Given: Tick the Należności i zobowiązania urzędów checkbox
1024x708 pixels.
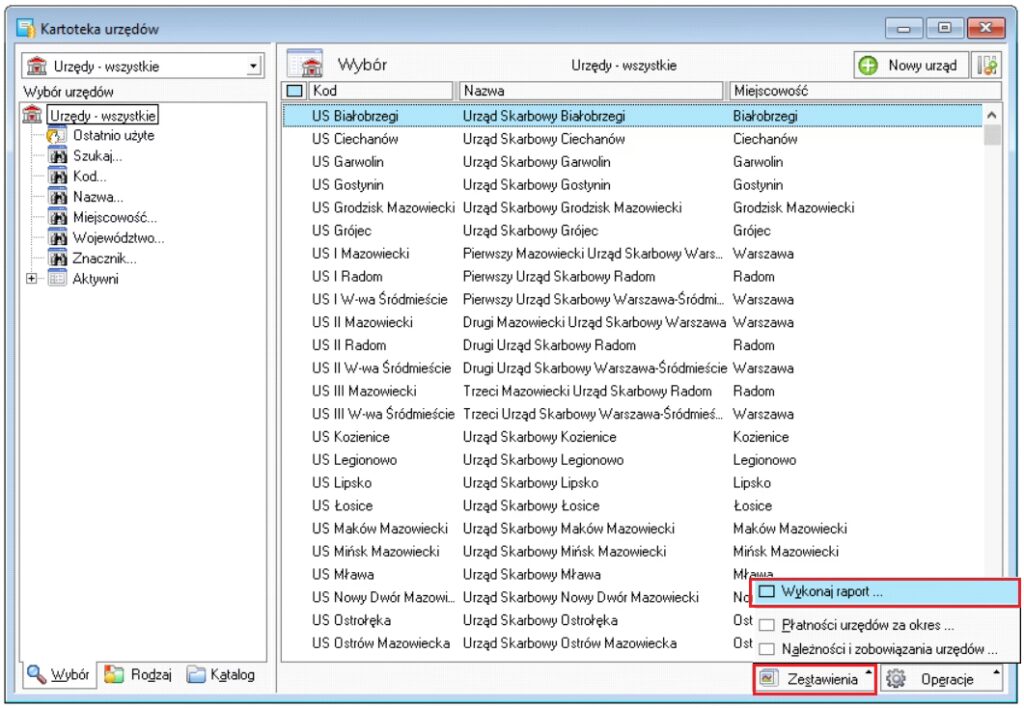Looking at the screenshot, I should click(x=767, y=650).
